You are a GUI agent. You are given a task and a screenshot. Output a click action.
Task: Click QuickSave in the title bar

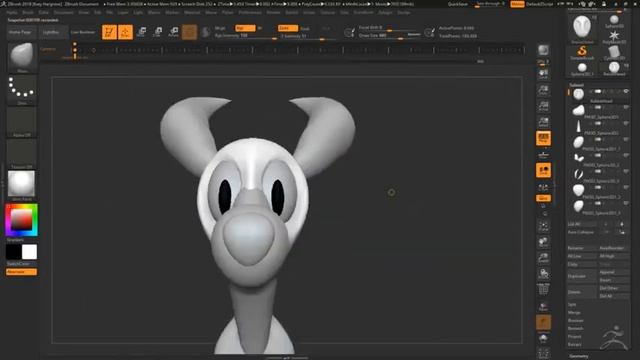458,4
